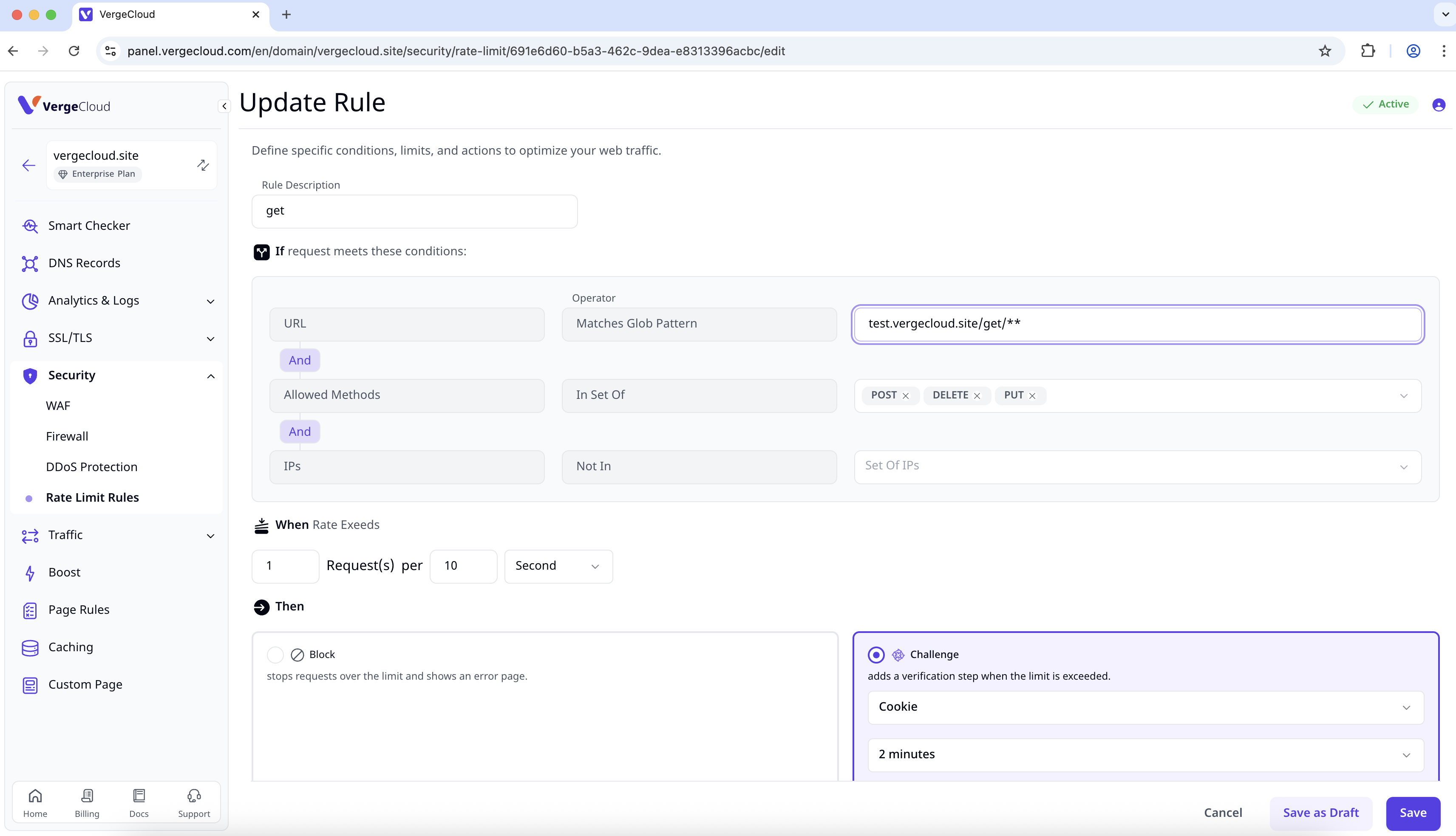Remove POST method tag
Image resolution: width=1456 pixels, height=836 pixels.
click(905, 395)
